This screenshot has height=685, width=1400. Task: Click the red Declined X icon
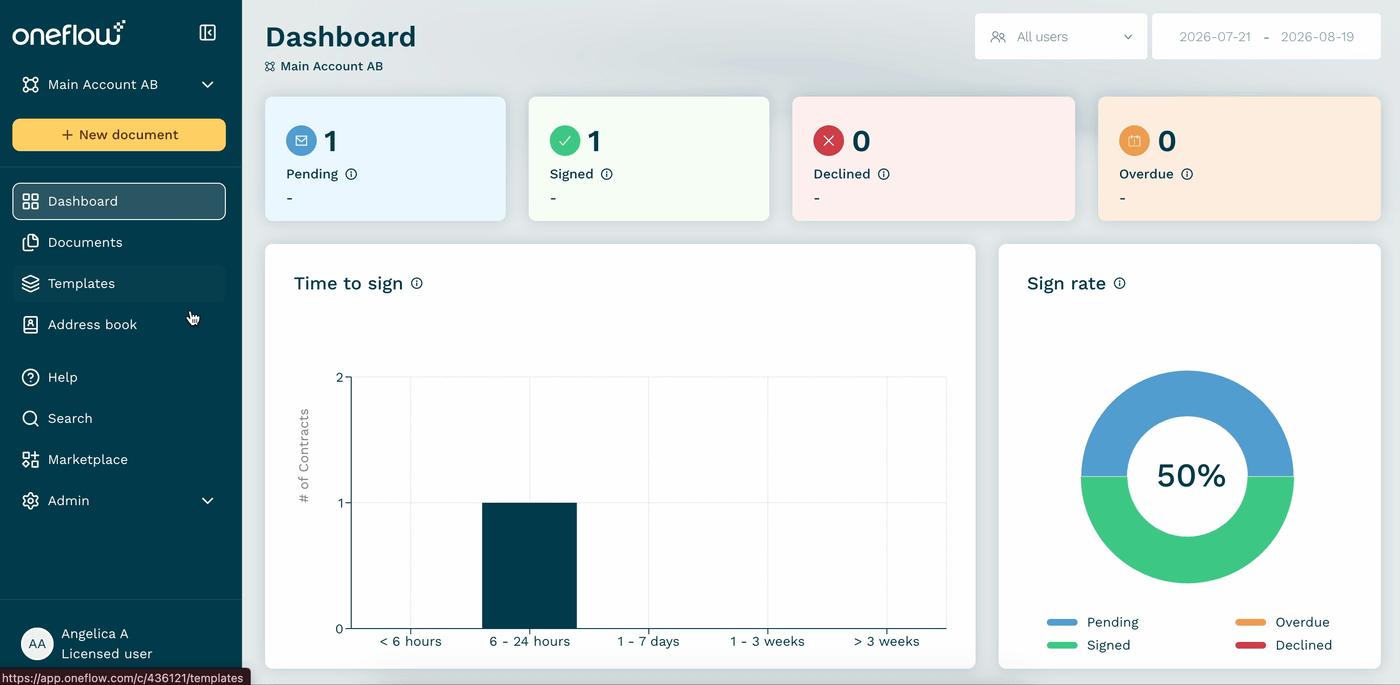(x=829, y=141)
